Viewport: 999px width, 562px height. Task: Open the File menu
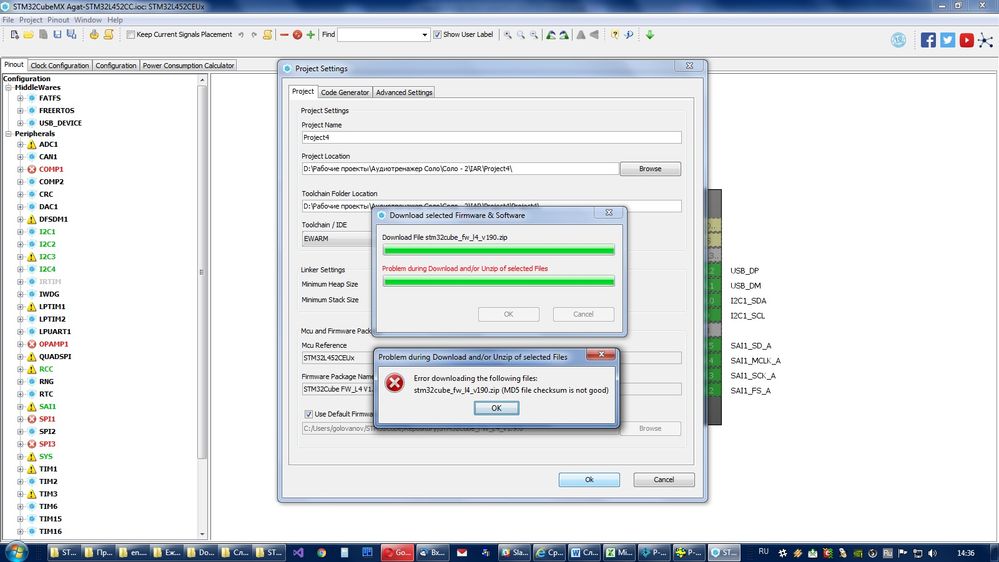point(8,20)
